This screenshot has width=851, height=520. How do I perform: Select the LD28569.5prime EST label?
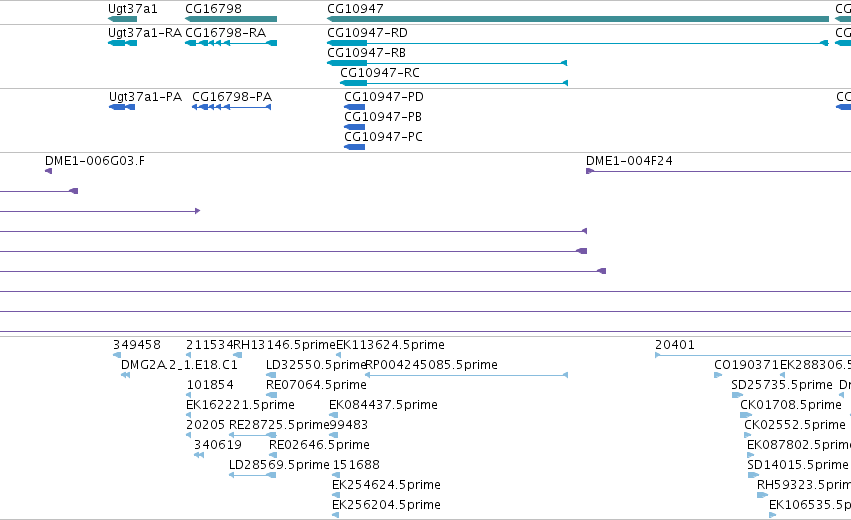point(280,465)
